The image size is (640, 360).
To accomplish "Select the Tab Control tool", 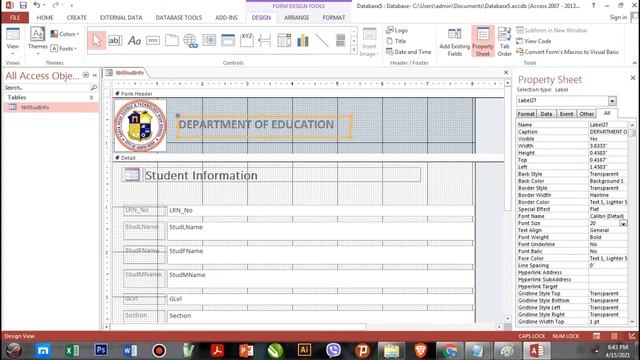I will click(x=172, y=40).
